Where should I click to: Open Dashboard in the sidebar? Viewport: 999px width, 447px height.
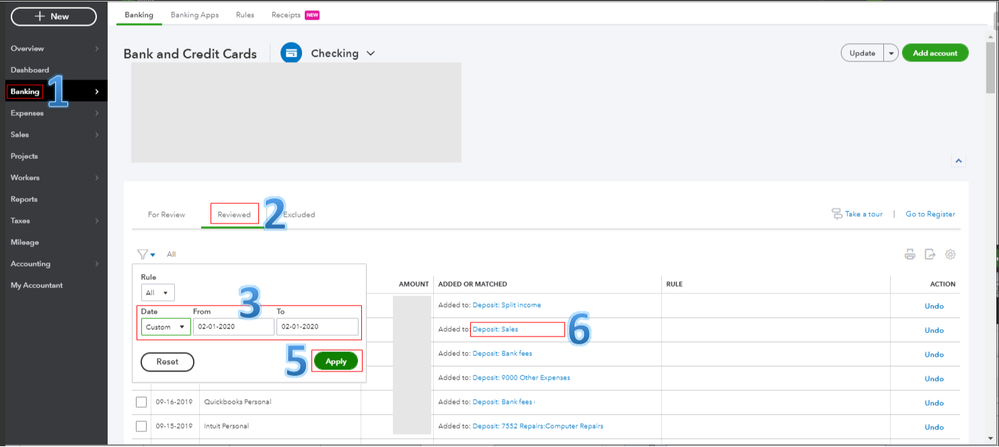point(29,70)
